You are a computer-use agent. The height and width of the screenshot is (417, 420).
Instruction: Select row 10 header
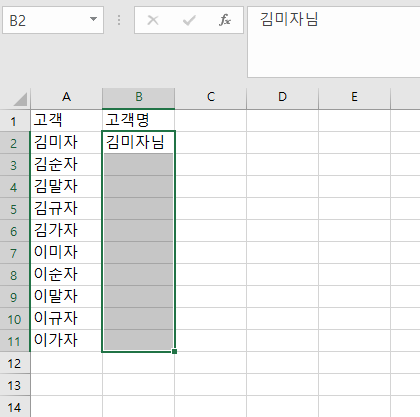pos(15,319)
